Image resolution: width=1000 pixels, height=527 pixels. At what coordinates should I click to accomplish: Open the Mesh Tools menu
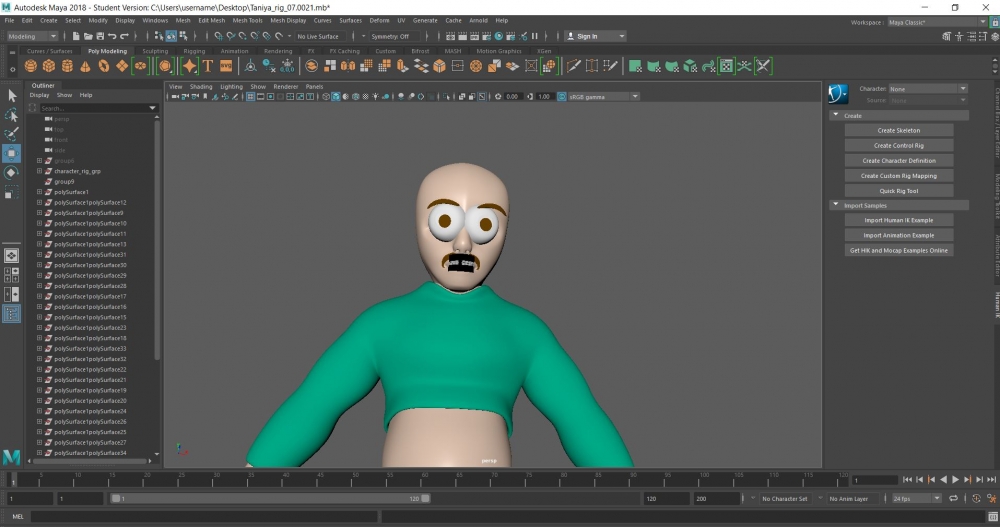[246, 20]
